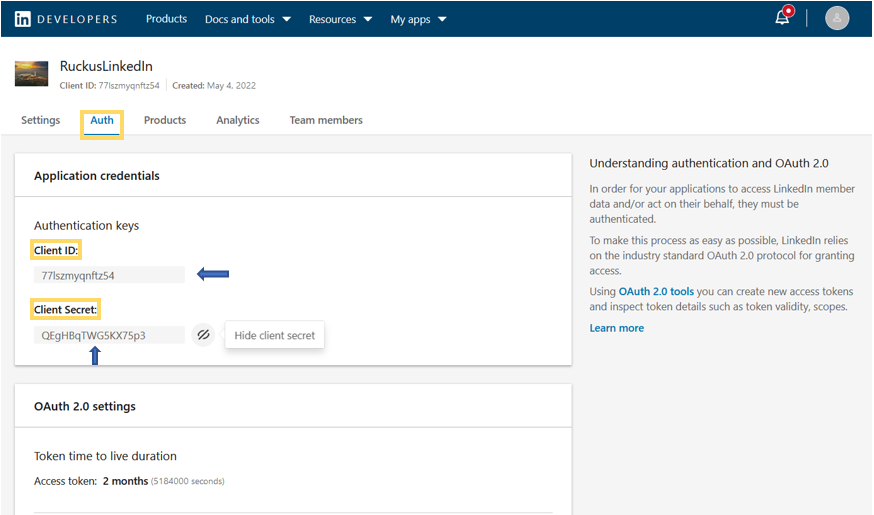The height and width of the screenshot is (515, 874).
Task: Click the RuckusLinkedIn app title
Action: point(106,66)
